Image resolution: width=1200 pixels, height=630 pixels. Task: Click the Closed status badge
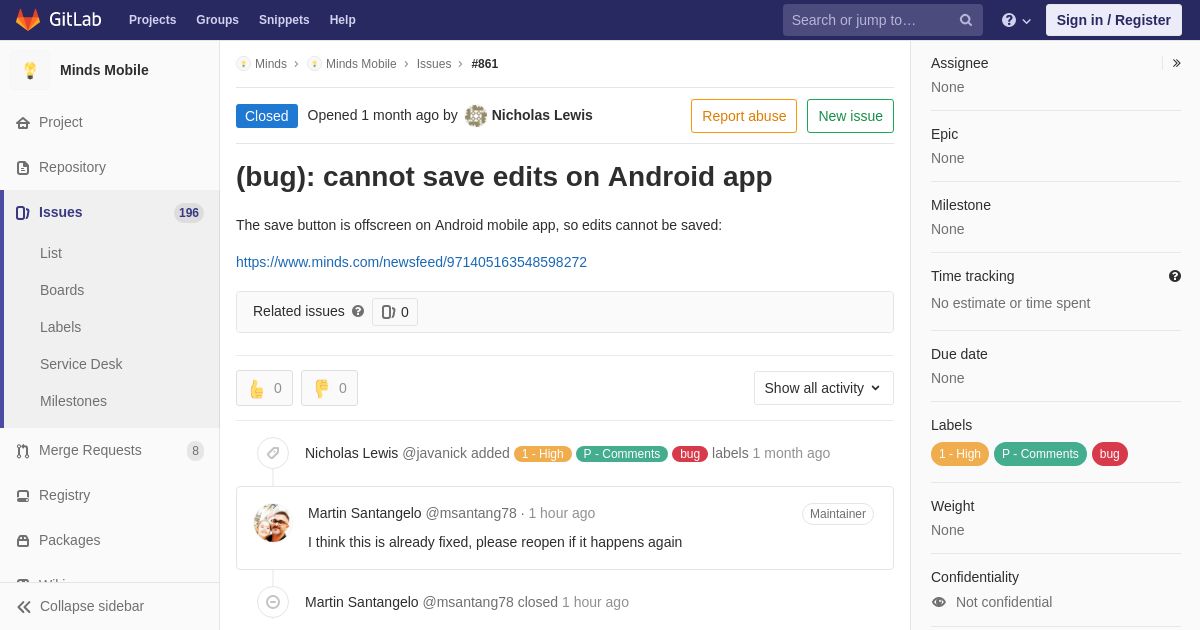[x=267, y=116]
